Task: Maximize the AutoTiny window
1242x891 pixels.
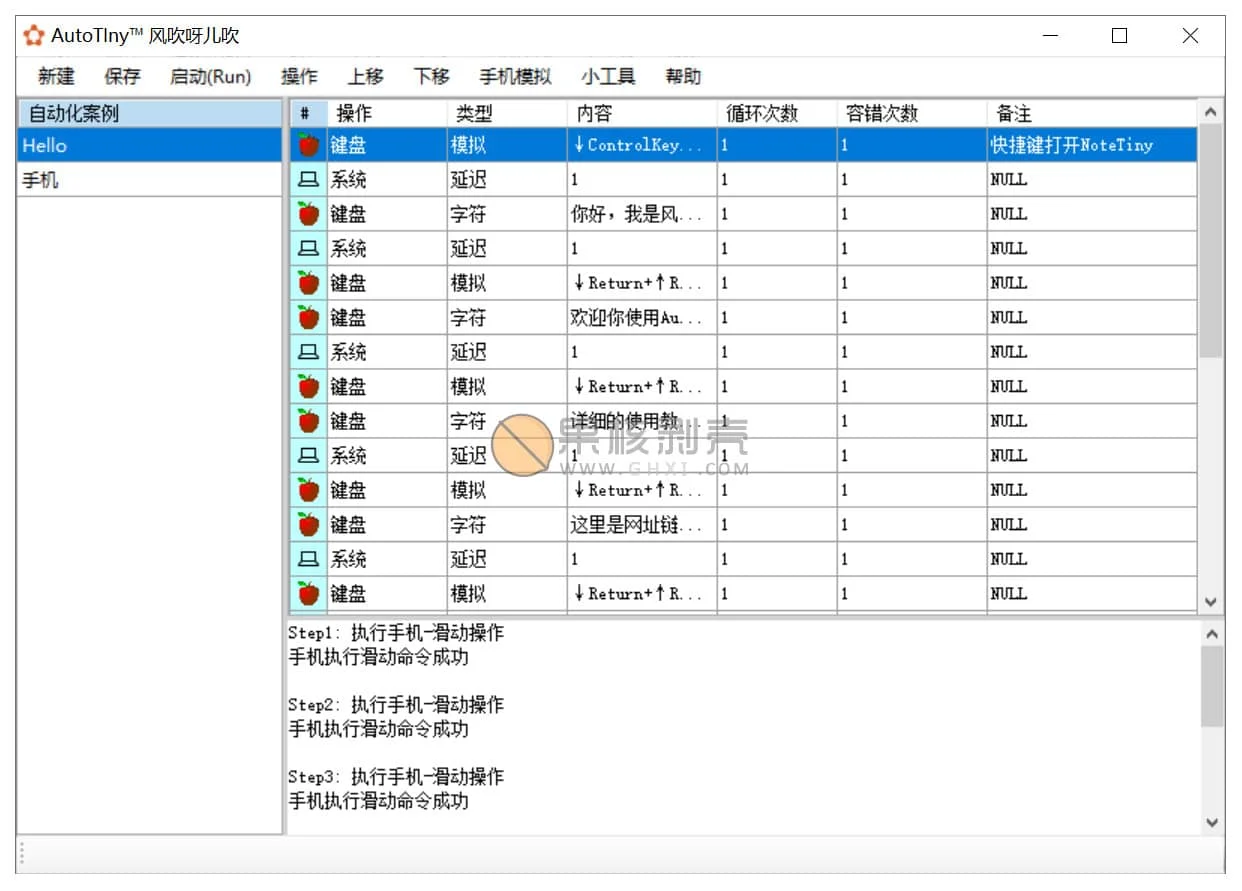Action: pyautogui.click(x=1120, y=36)
